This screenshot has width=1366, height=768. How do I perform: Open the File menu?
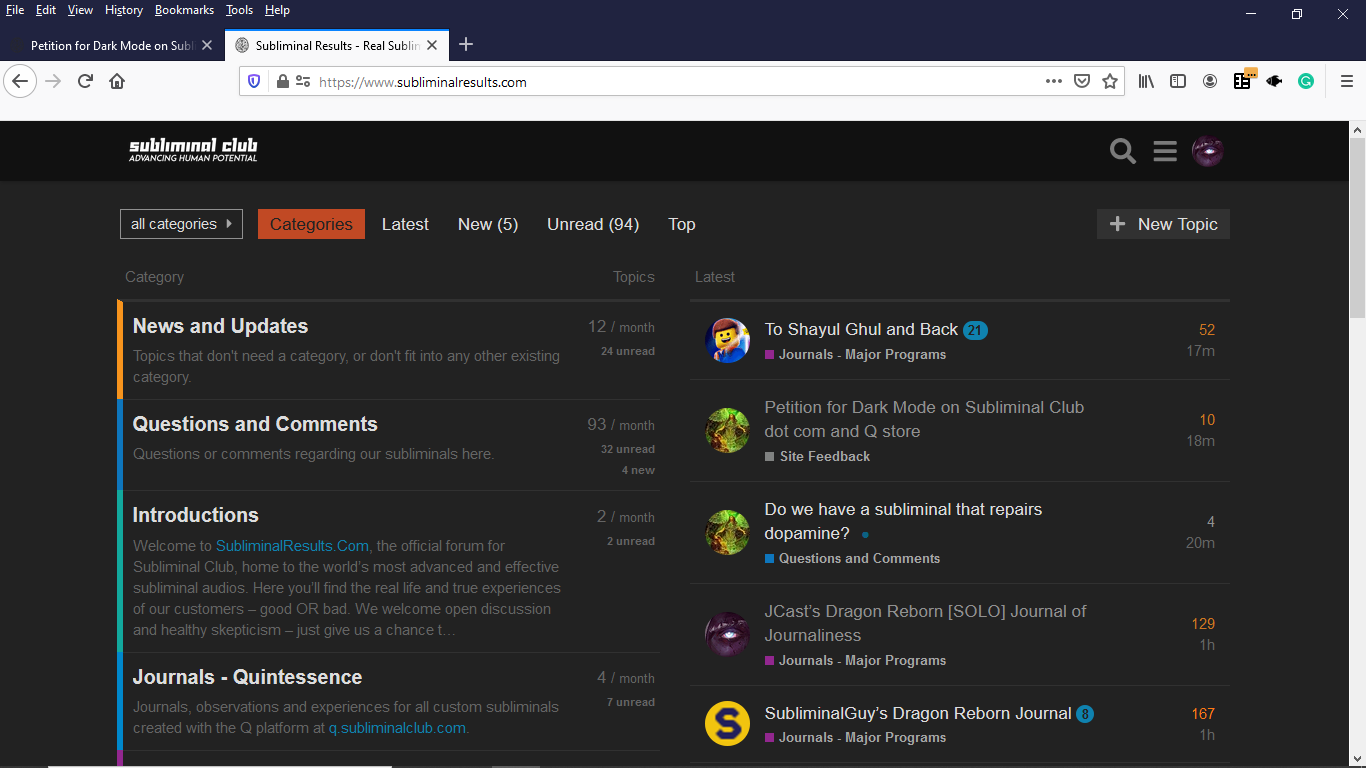(x=15, y=10)
